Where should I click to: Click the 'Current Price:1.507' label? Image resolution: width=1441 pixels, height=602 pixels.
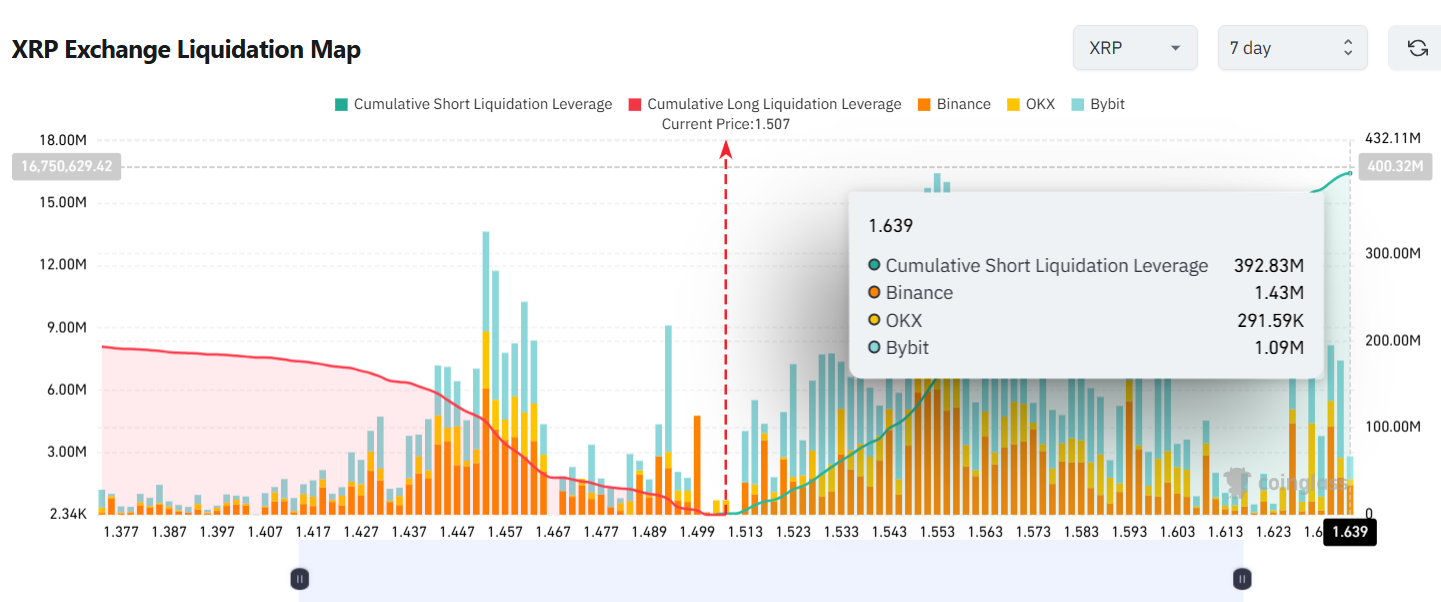pyautogui.click(x=726, y=124)
